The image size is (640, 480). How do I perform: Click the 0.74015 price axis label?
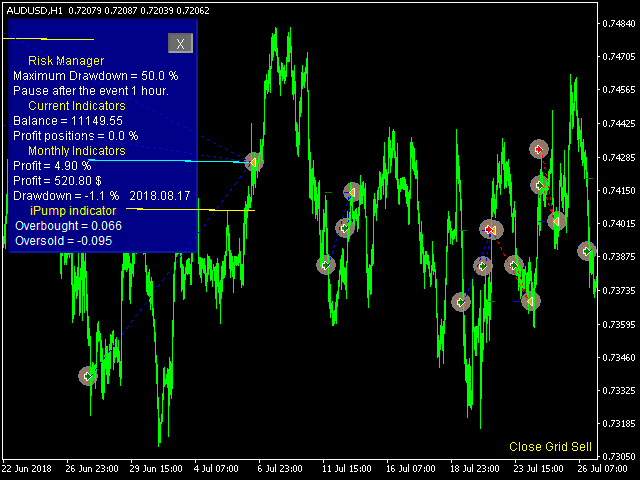pos(619,224)
